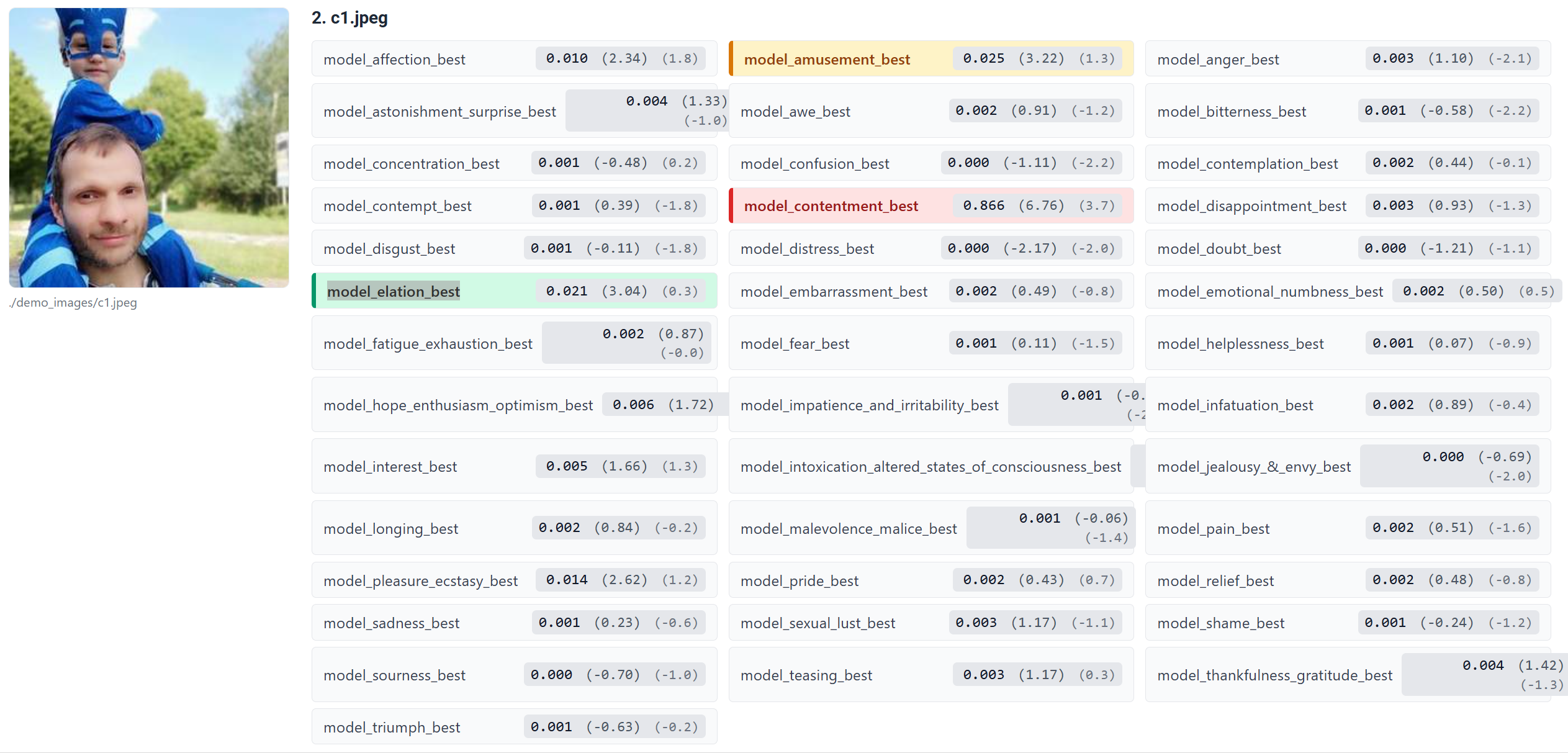
Task: Click model_intoxication_altered_states_of_consciousness_best label
Action: pos(930,466)
